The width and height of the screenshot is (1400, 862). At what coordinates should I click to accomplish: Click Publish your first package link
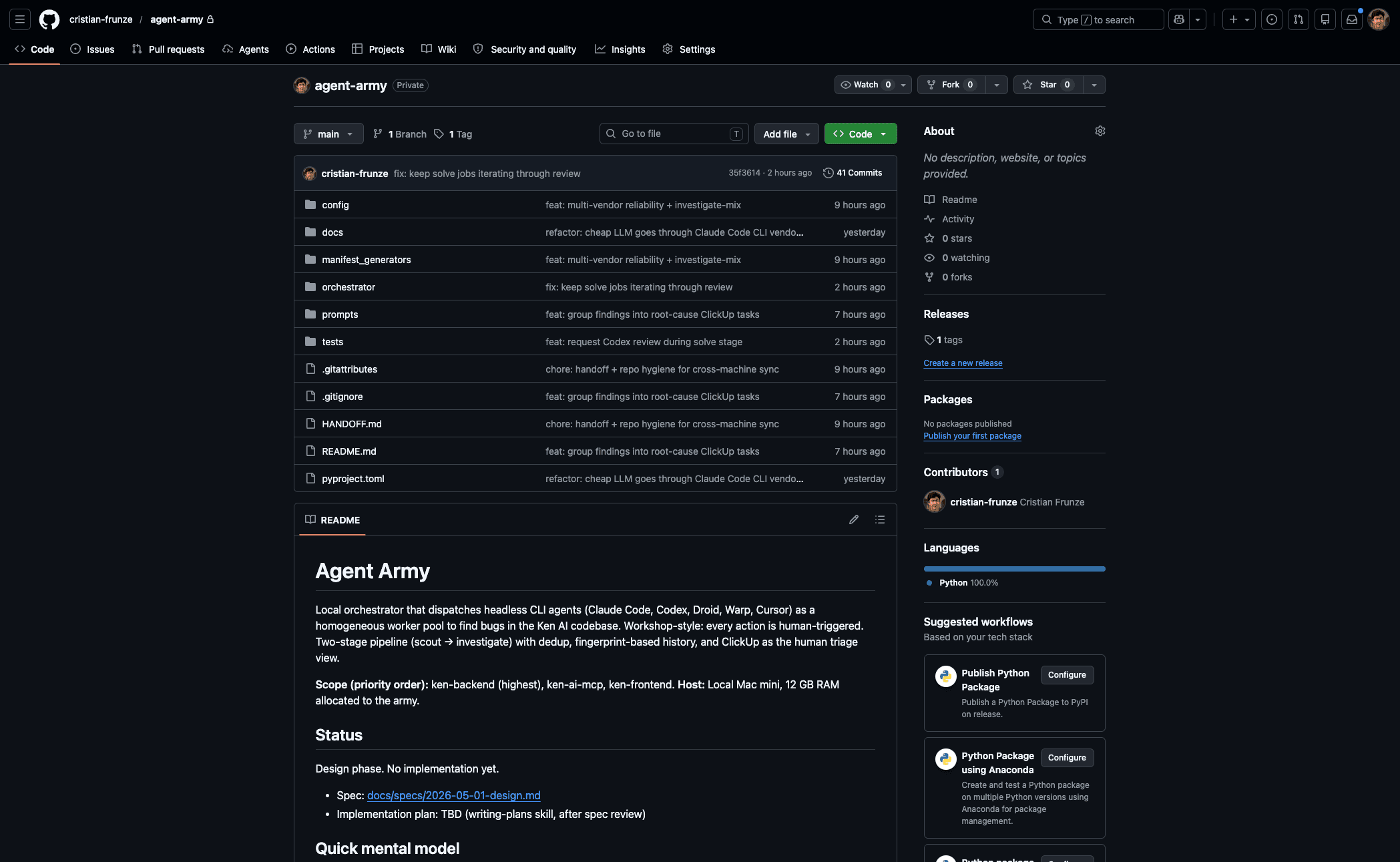pyautogui.click(x=972, y=435)
